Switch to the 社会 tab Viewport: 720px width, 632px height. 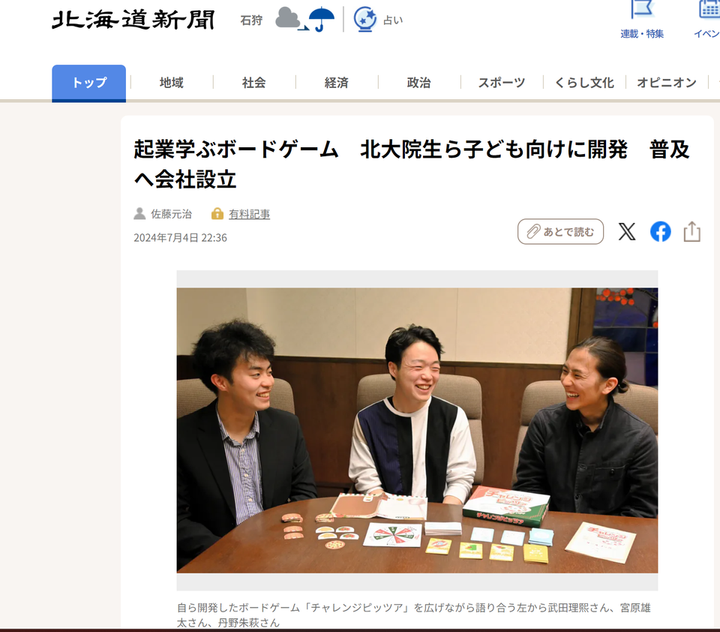254,83
